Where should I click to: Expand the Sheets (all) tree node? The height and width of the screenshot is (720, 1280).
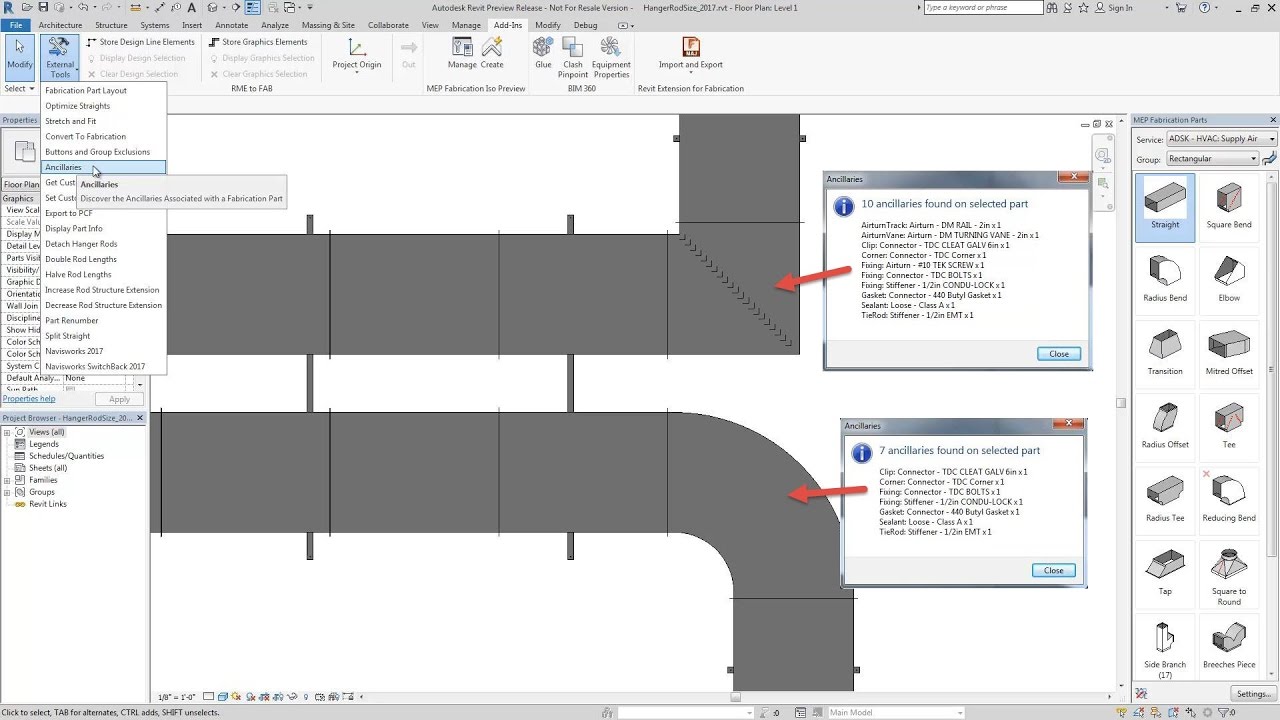click(x=7, y=468)
